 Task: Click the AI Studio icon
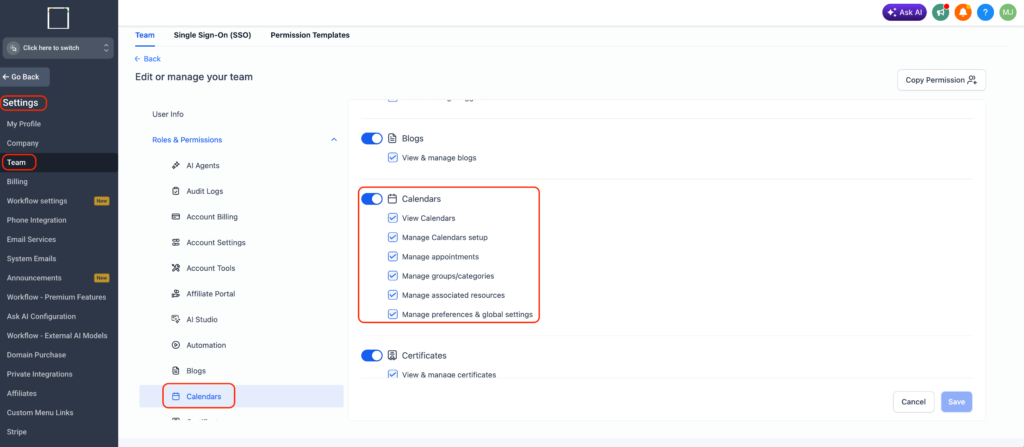coord(176,320)
